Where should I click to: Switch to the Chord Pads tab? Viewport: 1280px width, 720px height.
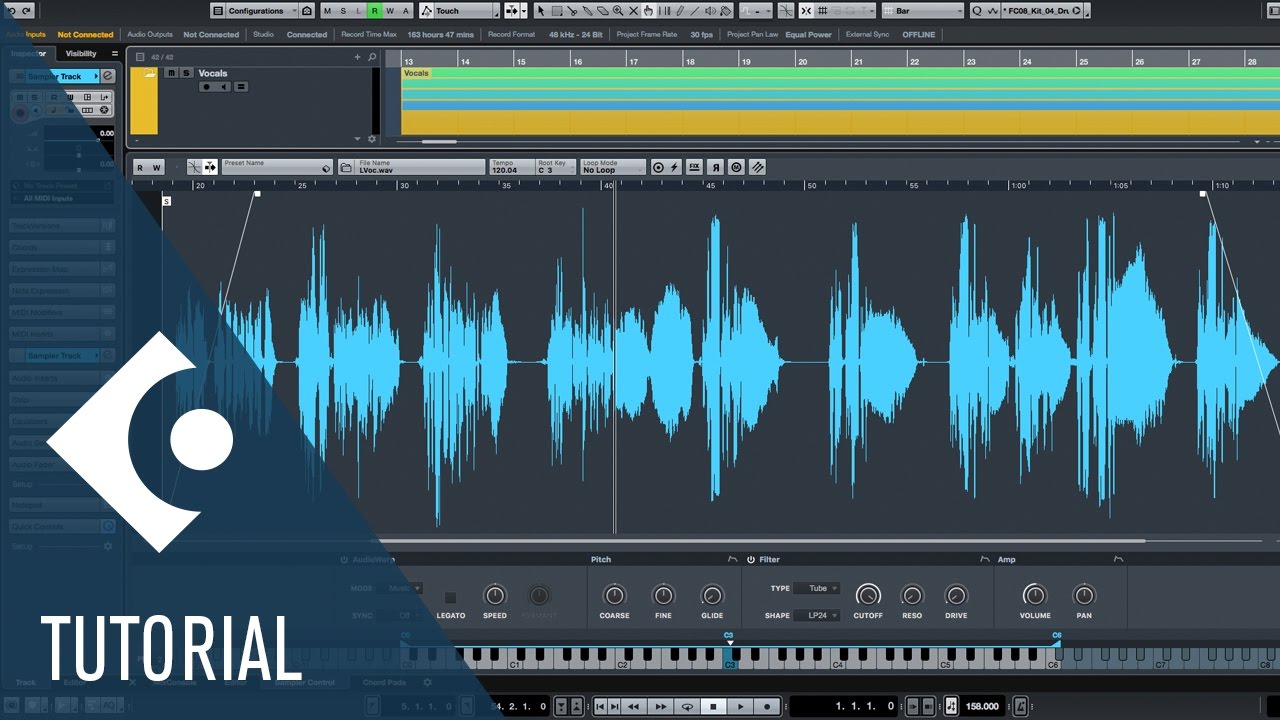385,683
